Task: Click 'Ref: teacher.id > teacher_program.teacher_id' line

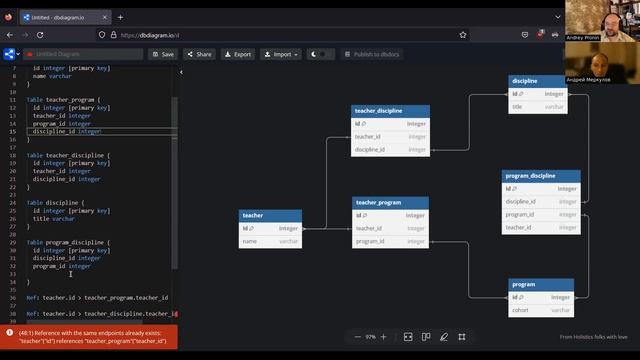Action: tap(97, 298)
